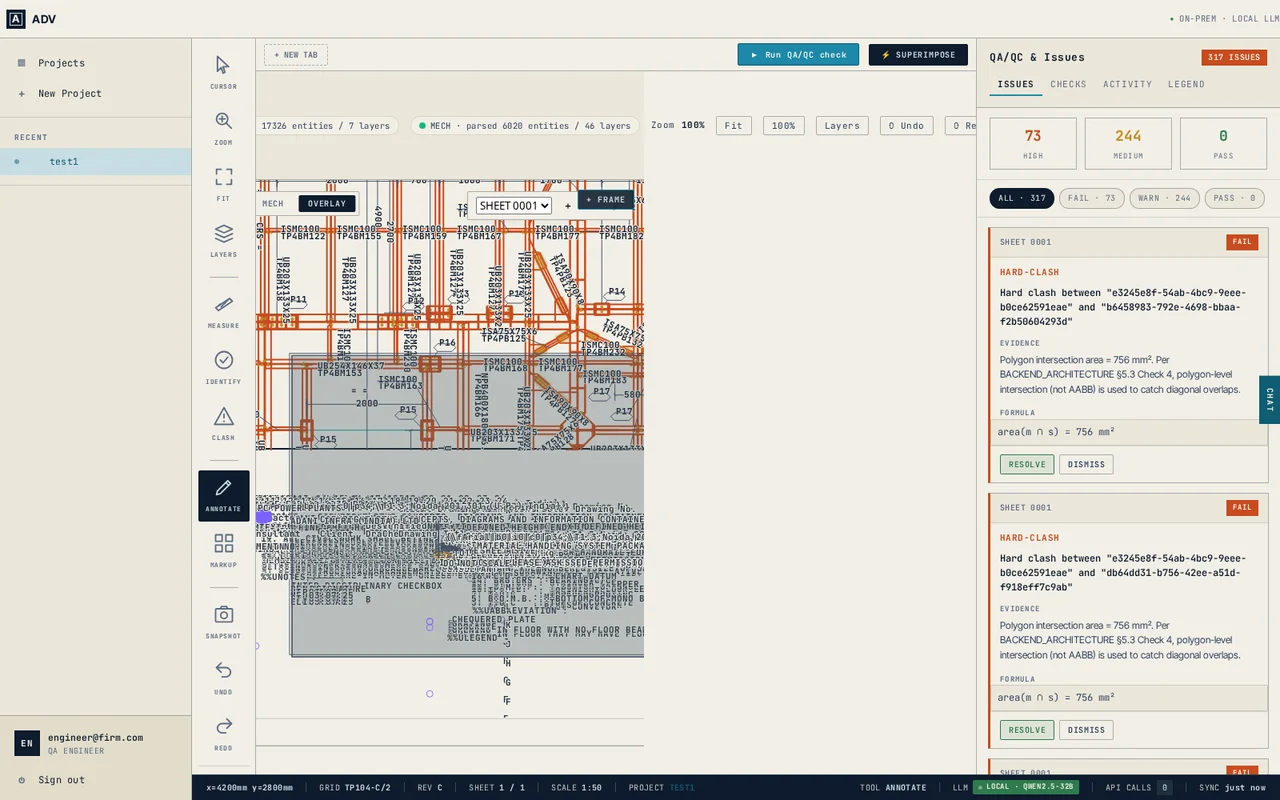Select the Identify tool
This screenshot has height=800, width=1280.
(x=223, y=367)
